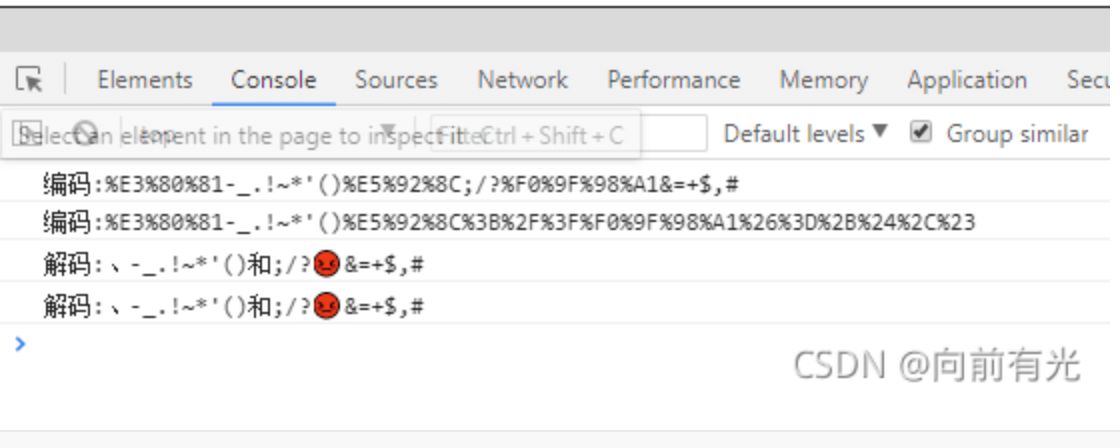Click the red angry emoji in first 解码 line

[x=326, y=265]
